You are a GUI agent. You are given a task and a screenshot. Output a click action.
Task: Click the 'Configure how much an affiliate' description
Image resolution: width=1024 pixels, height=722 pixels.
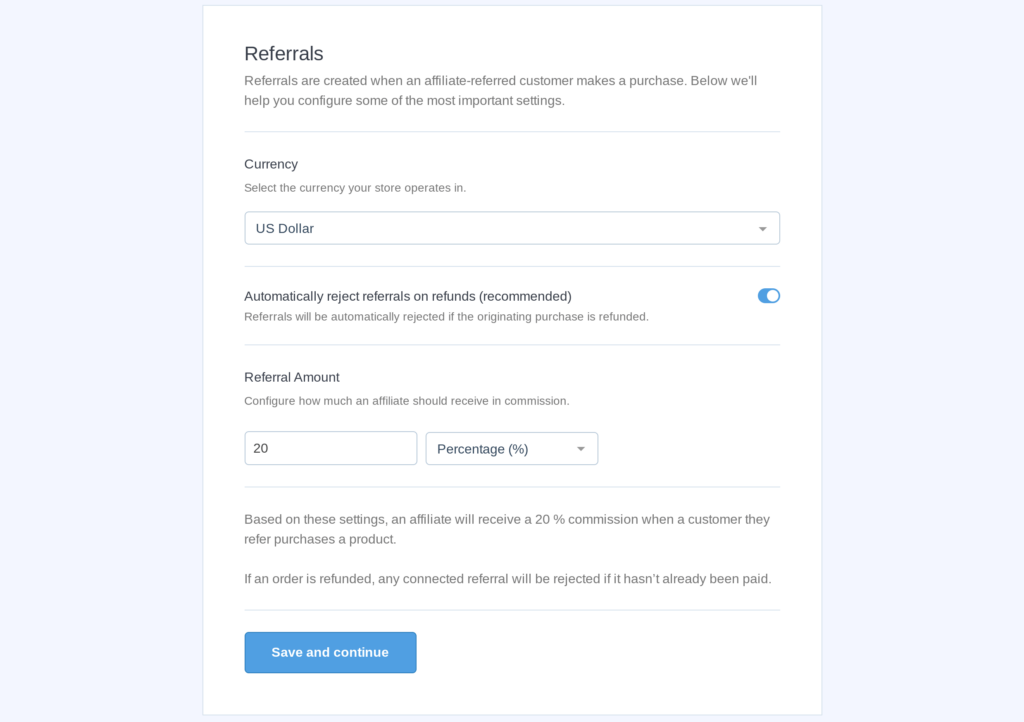(x=407, y=401)
